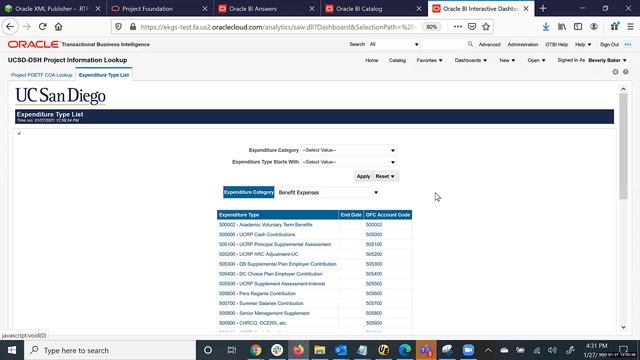Viewport: 640px width, 360px height.
Task: Click the scroll down arrow of dashboard
Action: click(623, 327)
